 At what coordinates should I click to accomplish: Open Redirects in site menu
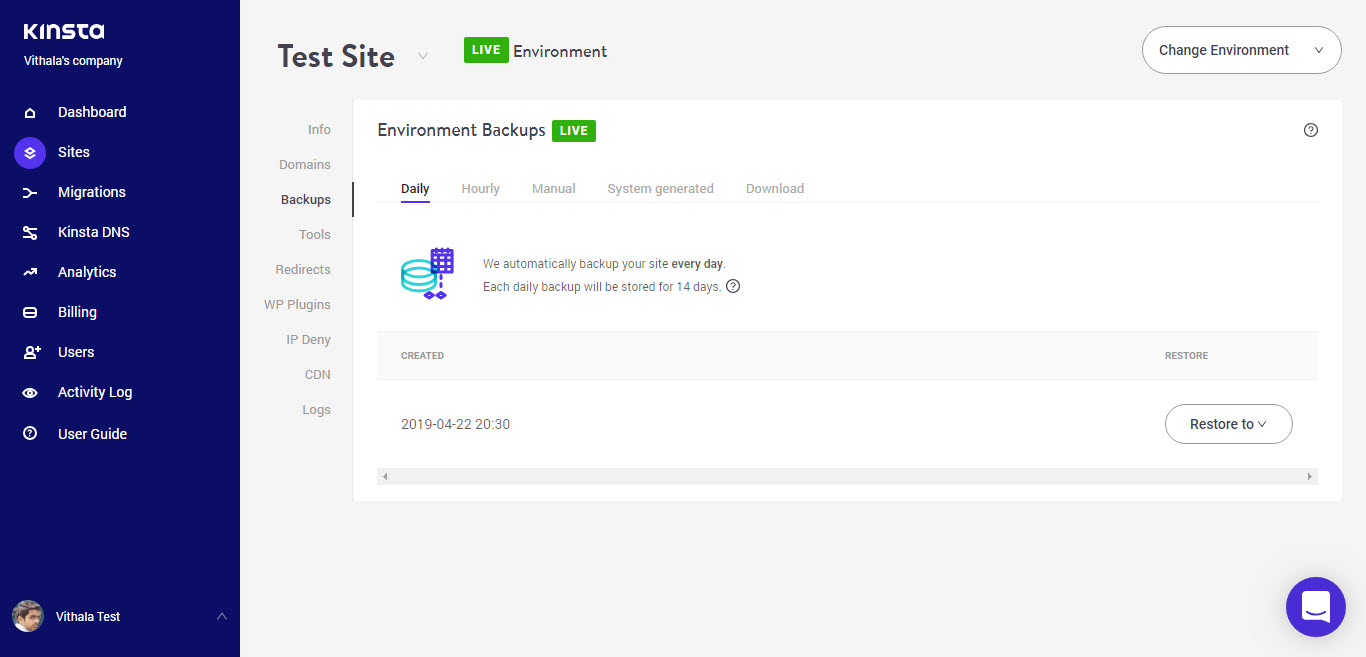(303, 270)
